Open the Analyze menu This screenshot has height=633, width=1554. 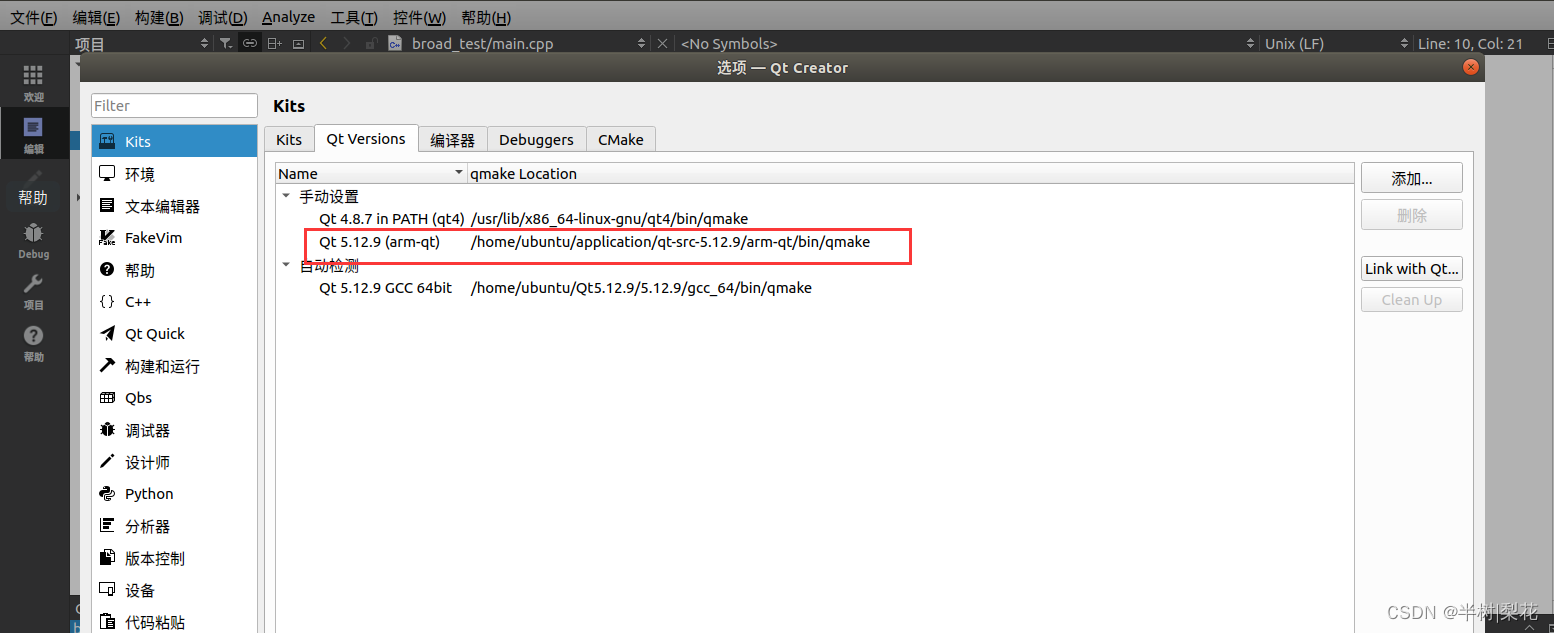pos(288,17)
